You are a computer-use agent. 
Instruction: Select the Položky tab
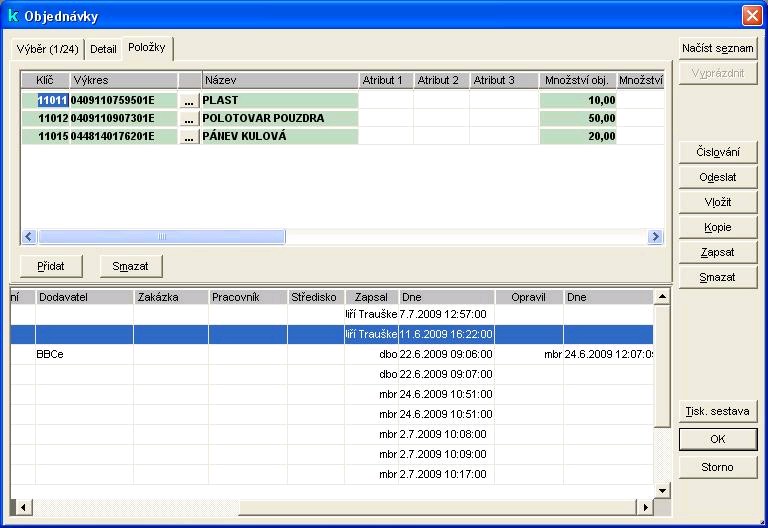coord(147,48)
